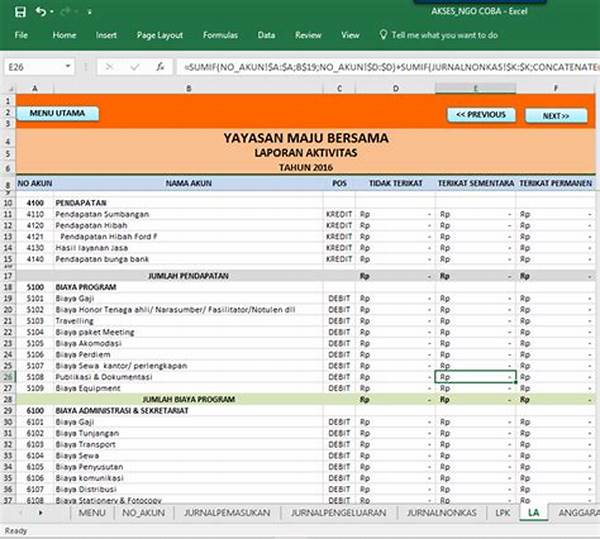Image resolution: width=600 pixels, height=539 pixels.
Task: Click the Tell me what you want search field
Action: [x=445, y=35]
